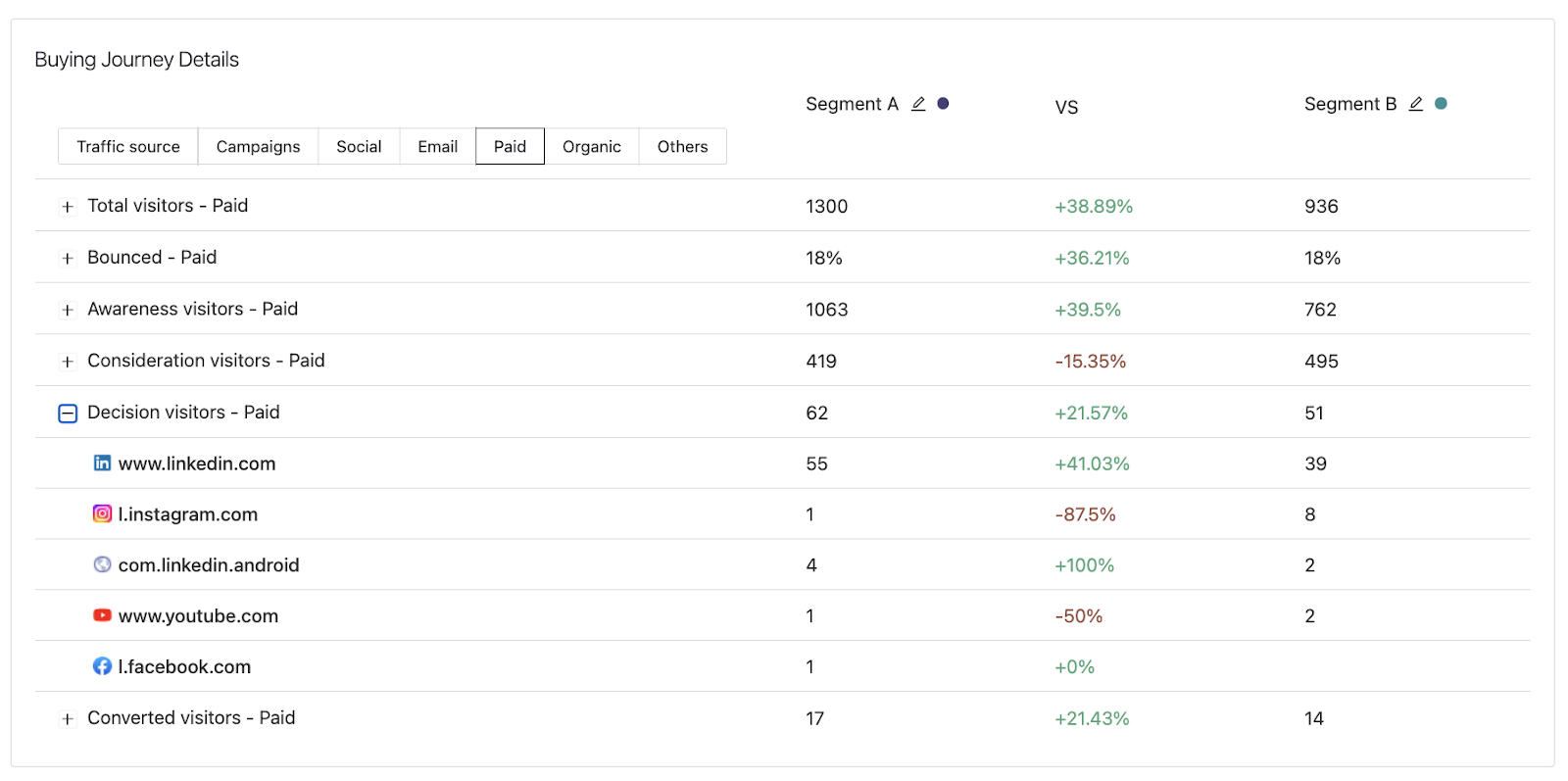Click the YouTube icon beside www.youtube.com
This screenshot has height=781, width=1568.
[x=102, y=614]
